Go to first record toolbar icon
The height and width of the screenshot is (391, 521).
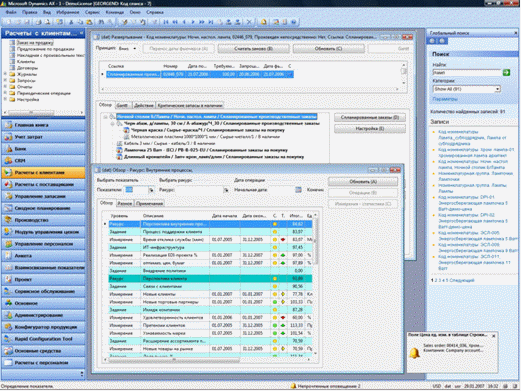pyautogui.click(x=166, y=22)
